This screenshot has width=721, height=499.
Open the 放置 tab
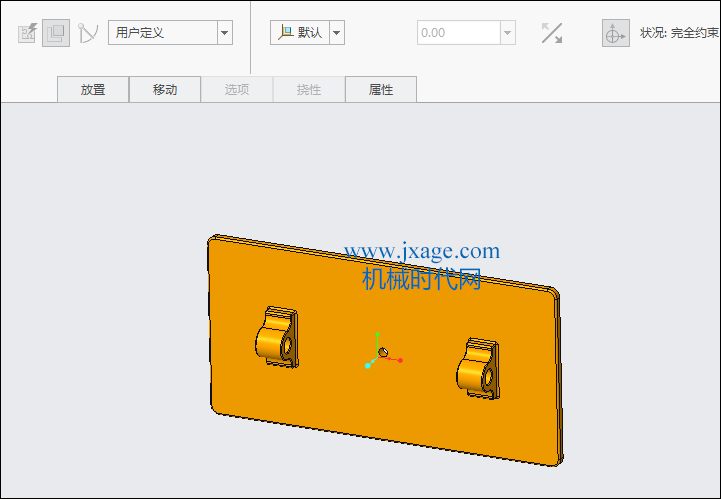click(93, 89)
